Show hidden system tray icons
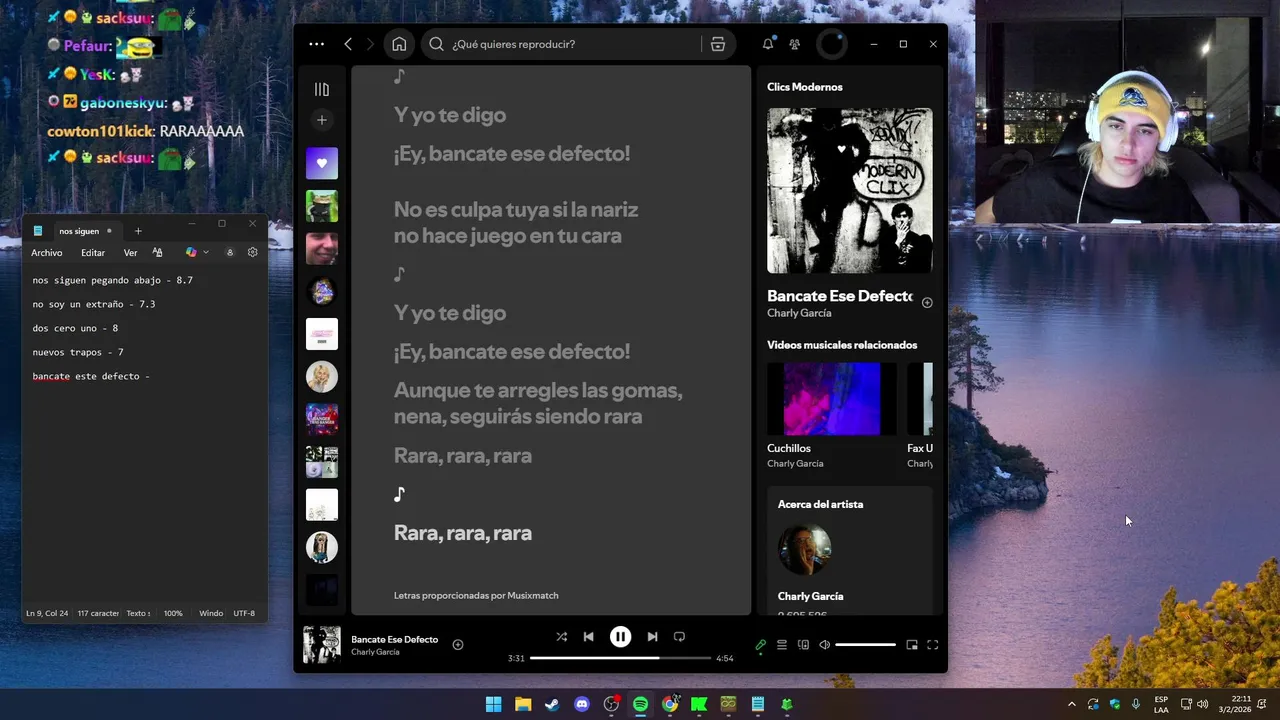 click(x=1072, y=704)
